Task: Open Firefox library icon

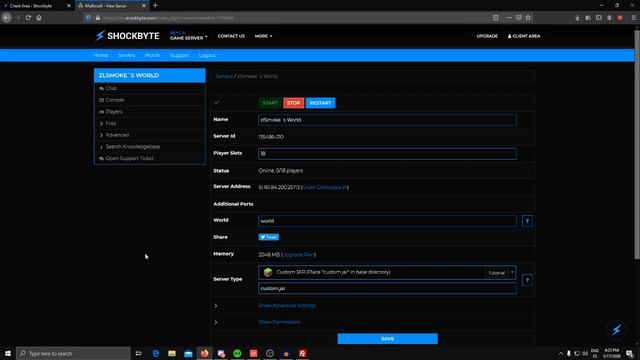Action: (588, 18)
